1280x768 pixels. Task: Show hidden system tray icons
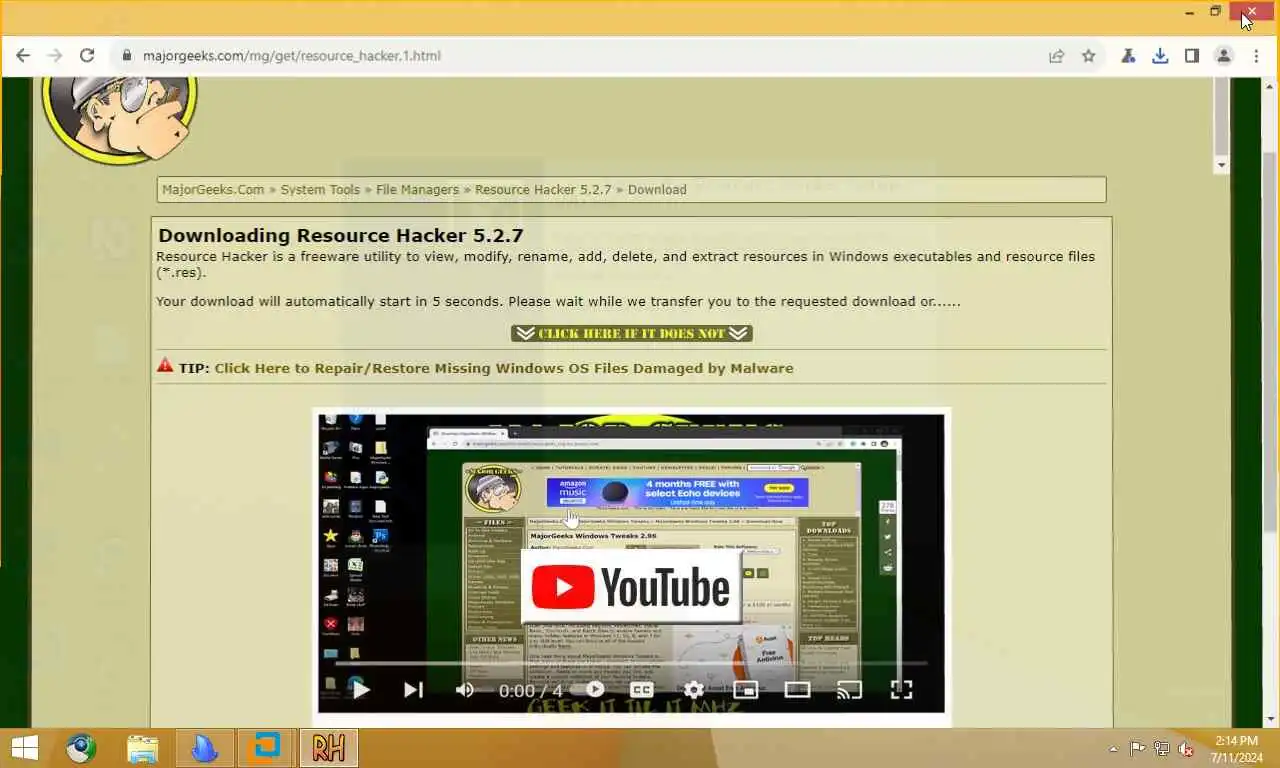1113,749
